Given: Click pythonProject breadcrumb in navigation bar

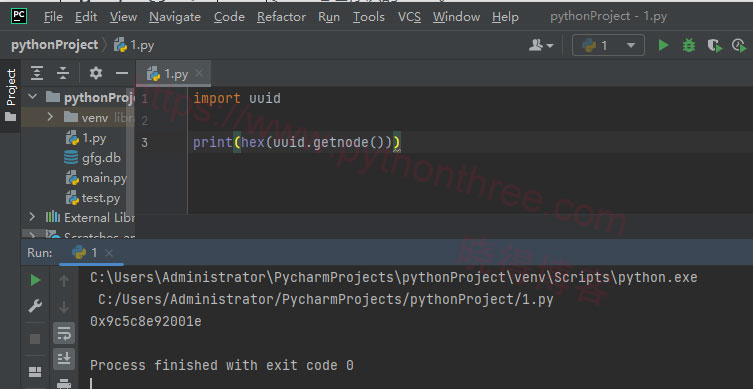Looking at the screenshot, I should click(54, 45).
